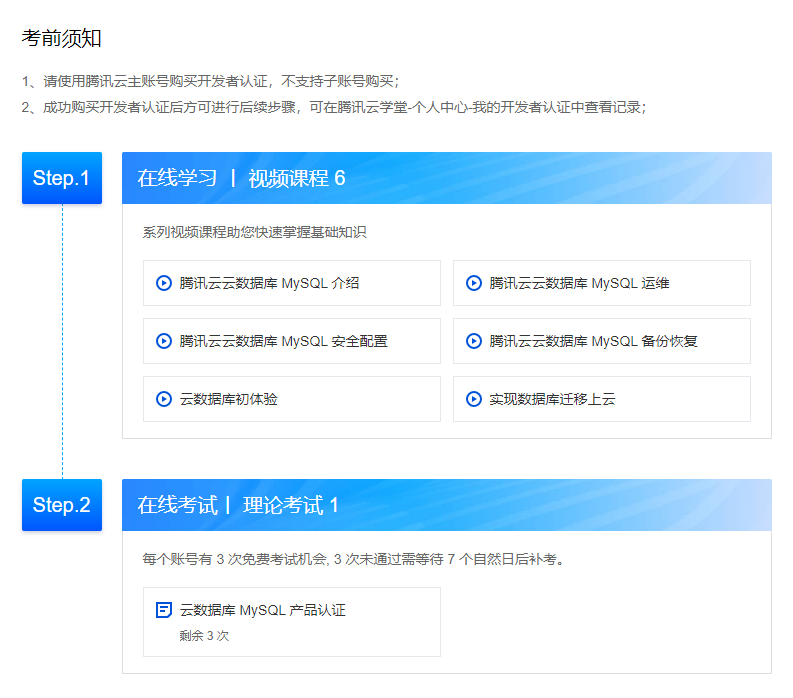
Task: Click the Step.1 badge
Action: (62, 178)
